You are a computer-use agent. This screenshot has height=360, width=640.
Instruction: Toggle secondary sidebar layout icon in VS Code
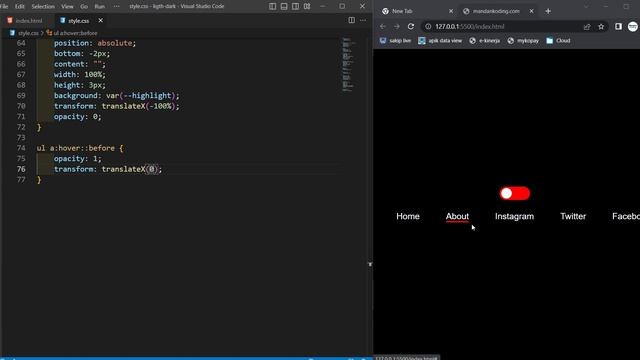[295, 6]
